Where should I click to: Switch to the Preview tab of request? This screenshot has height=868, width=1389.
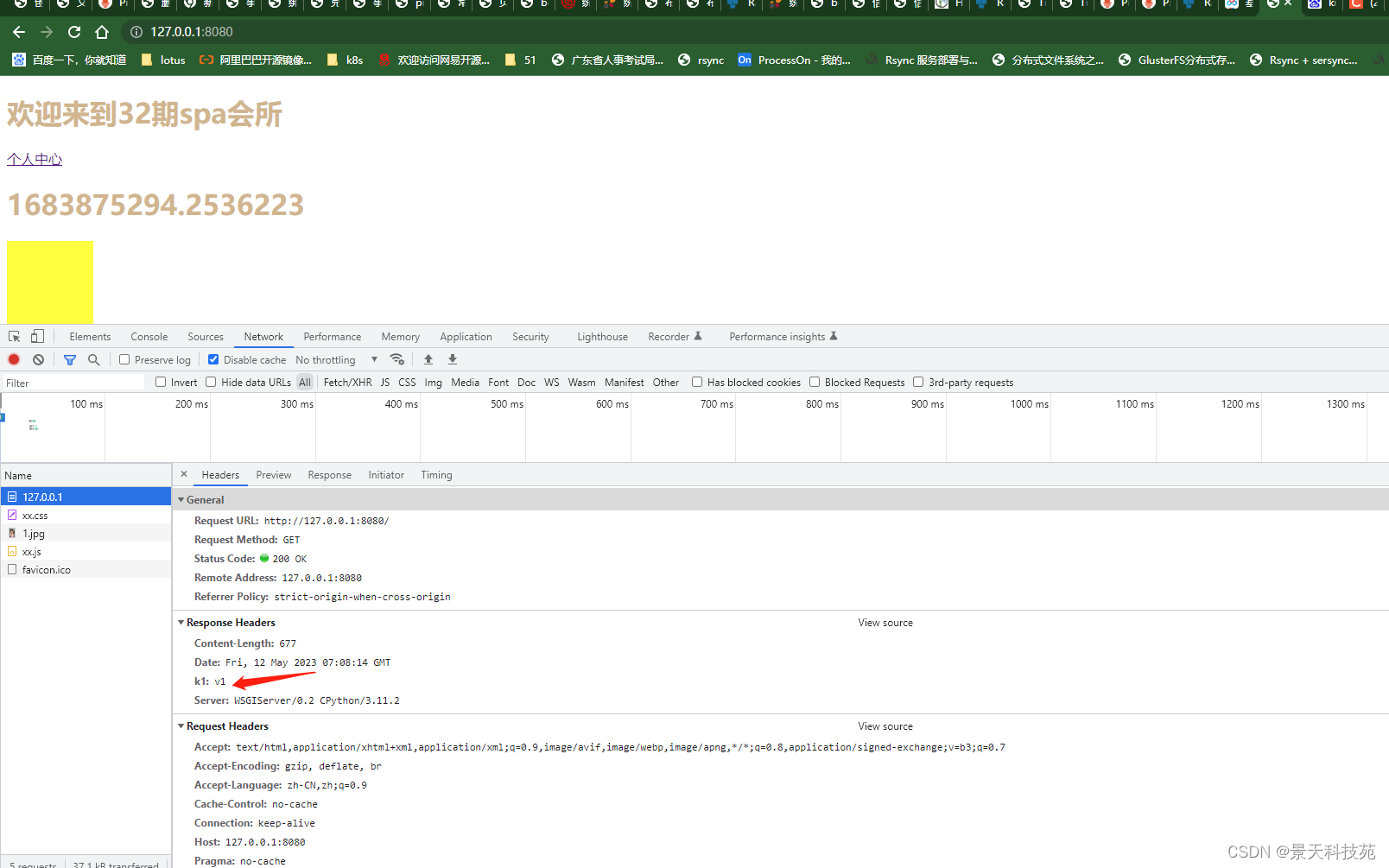pos(274,475)
